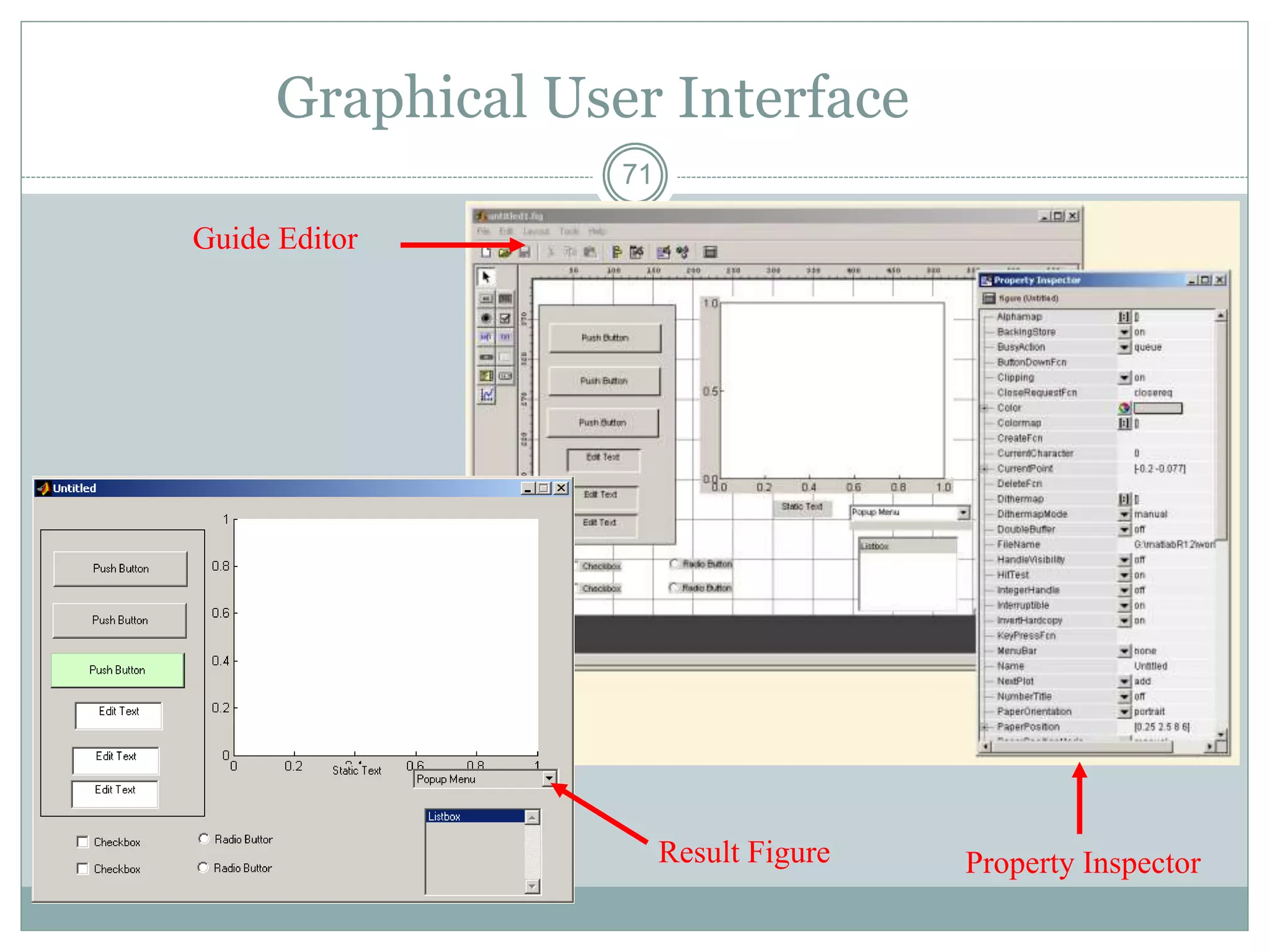The width and height of the screenshot is (1270, 952).
Task: Open the Popup Menu dropdown in Guide Editor layout
Action: pos(962,513)
